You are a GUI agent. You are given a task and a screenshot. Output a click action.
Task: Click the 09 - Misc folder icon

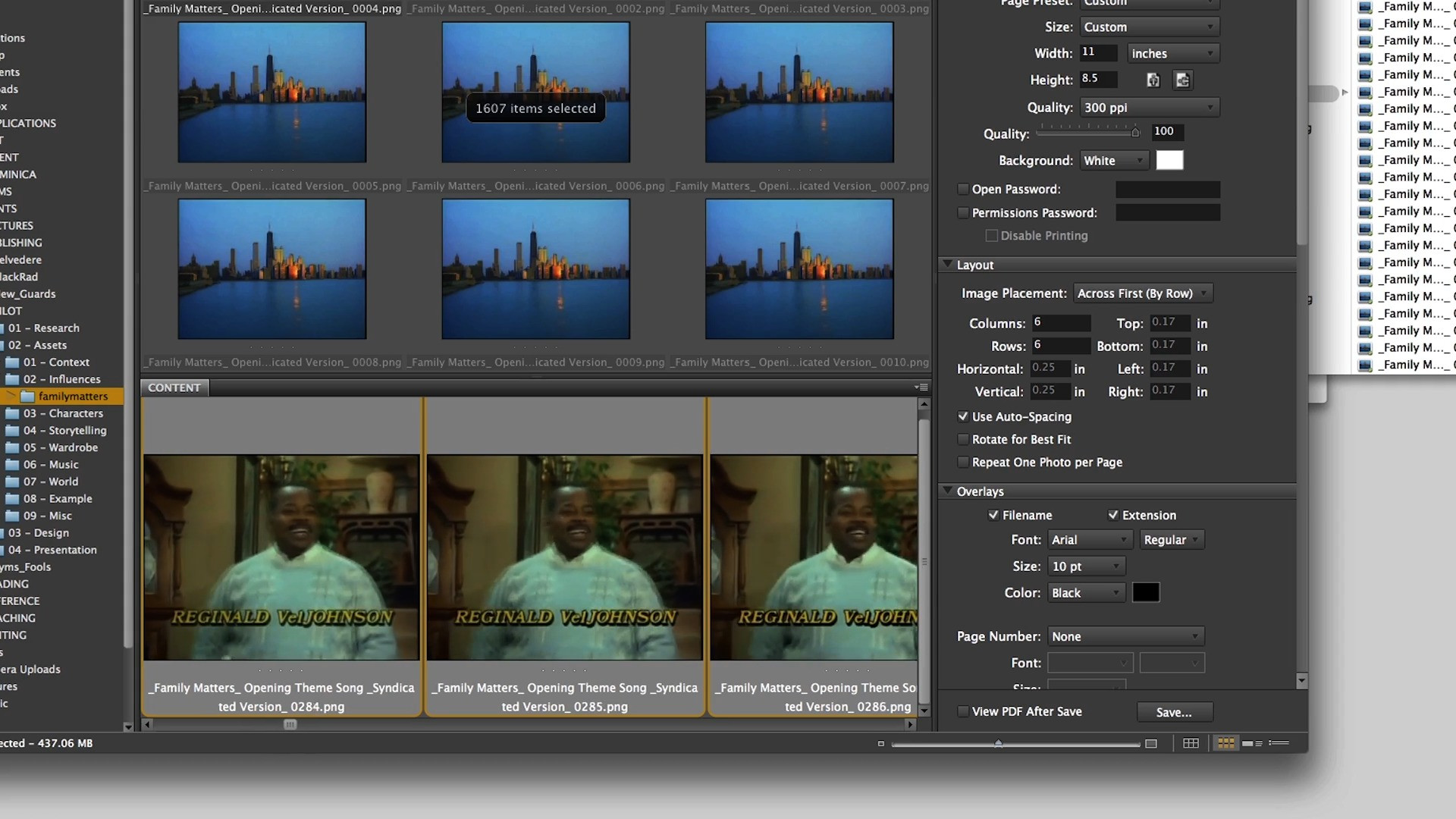[12, 516]
